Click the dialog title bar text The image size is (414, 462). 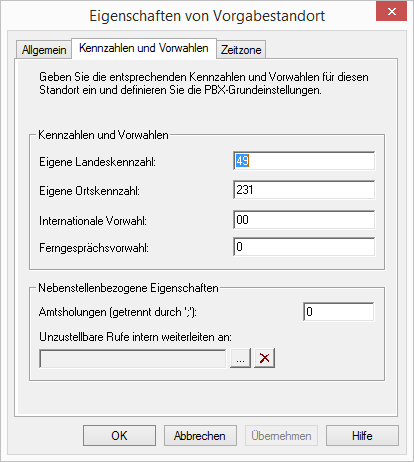tap(207, 16)
